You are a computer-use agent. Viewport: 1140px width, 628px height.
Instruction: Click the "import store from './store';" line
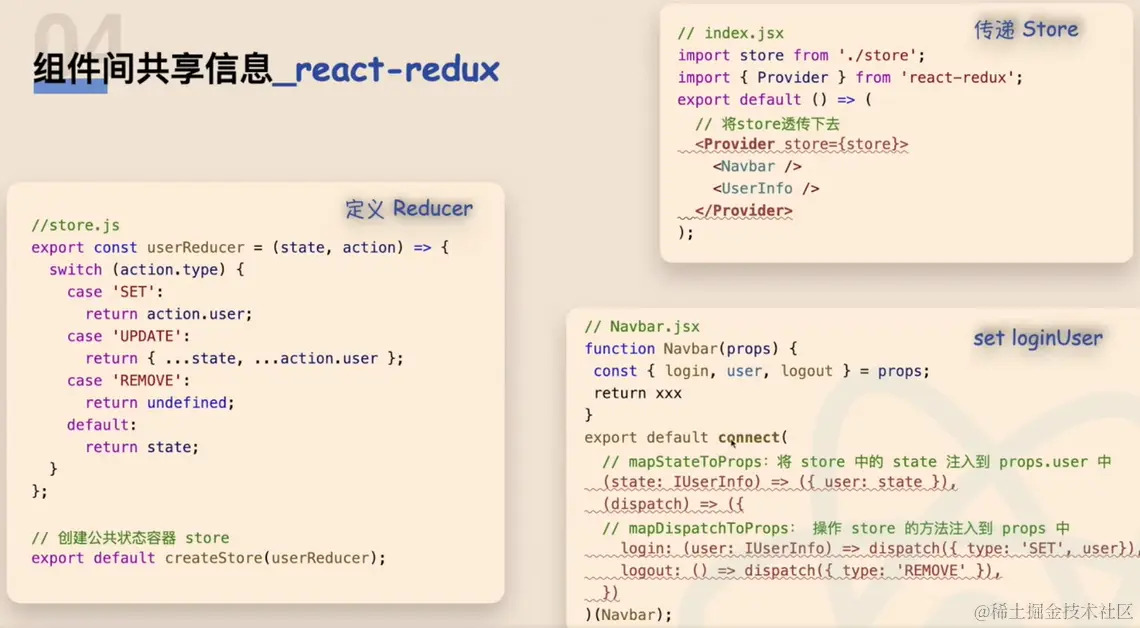[x=801, y=55]
